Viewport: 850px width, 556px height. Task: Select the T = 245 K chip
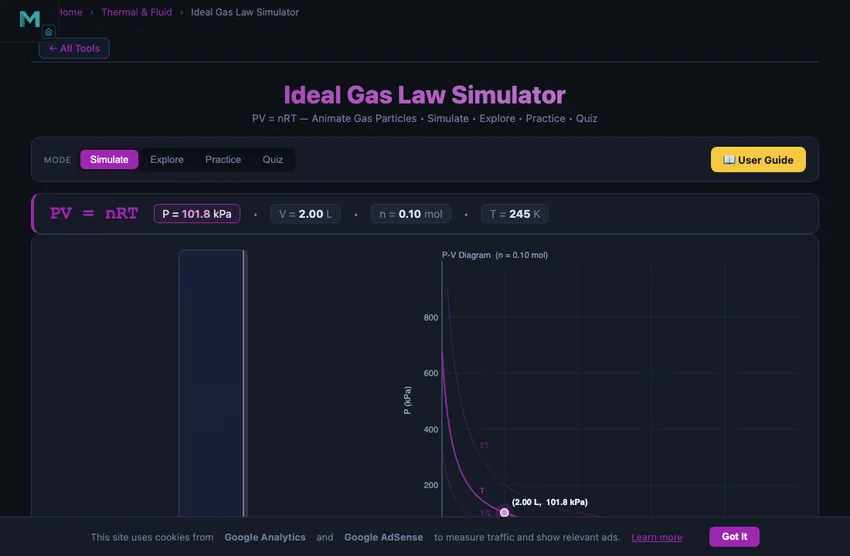coord(514,214)
